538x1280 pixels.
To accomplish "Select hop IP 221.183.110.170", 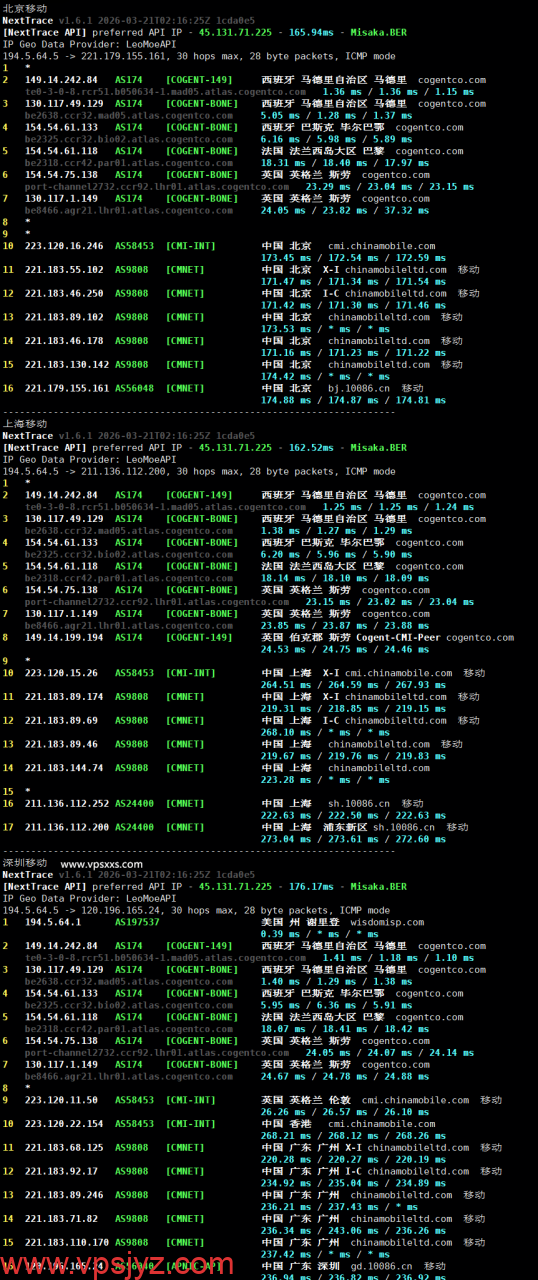I will coord(67,1242).
